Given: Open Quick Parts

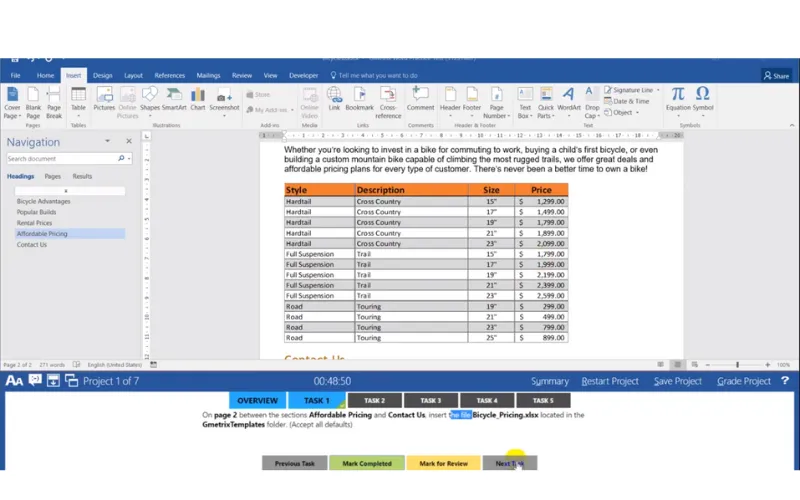Looking at the screenshot, I should 545,103.
